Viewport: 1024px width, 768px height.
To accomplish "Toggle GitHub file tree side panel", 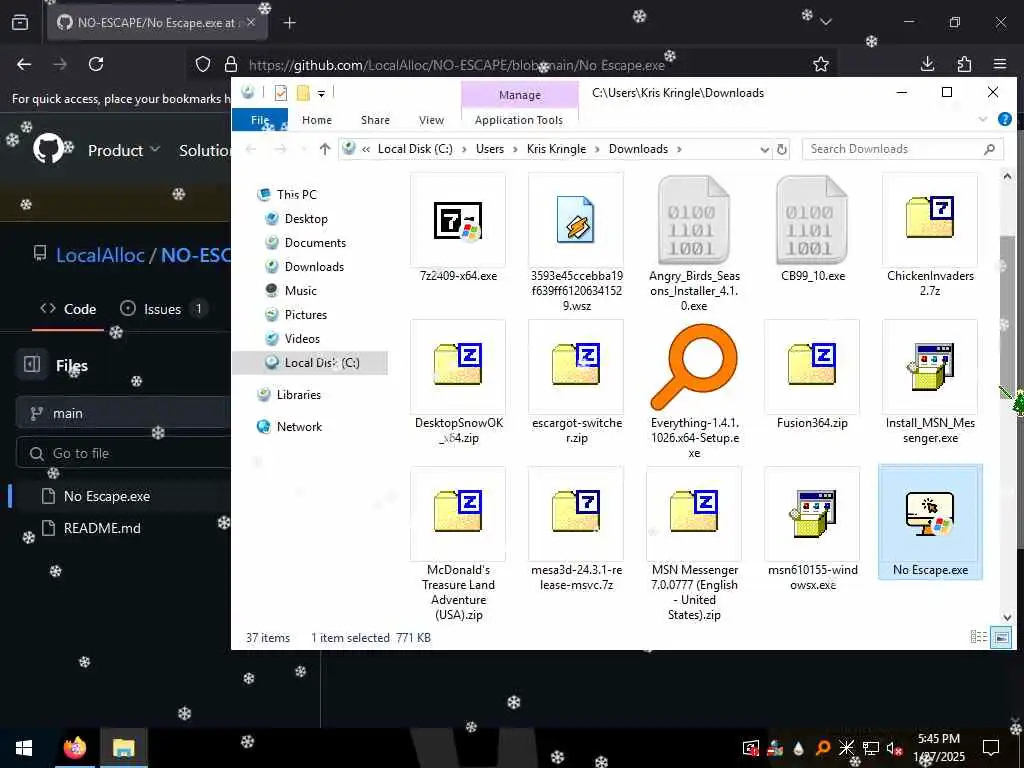I will coord(32,364).
